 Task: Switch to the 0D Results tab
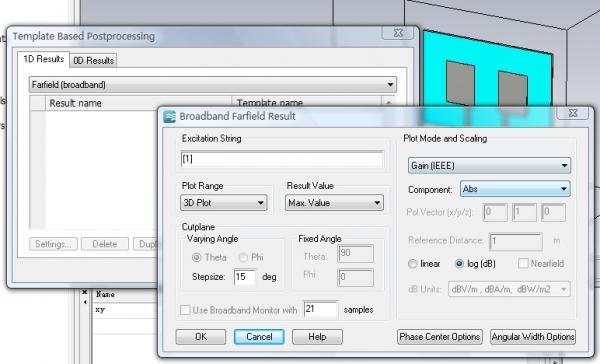click(93, 60)
